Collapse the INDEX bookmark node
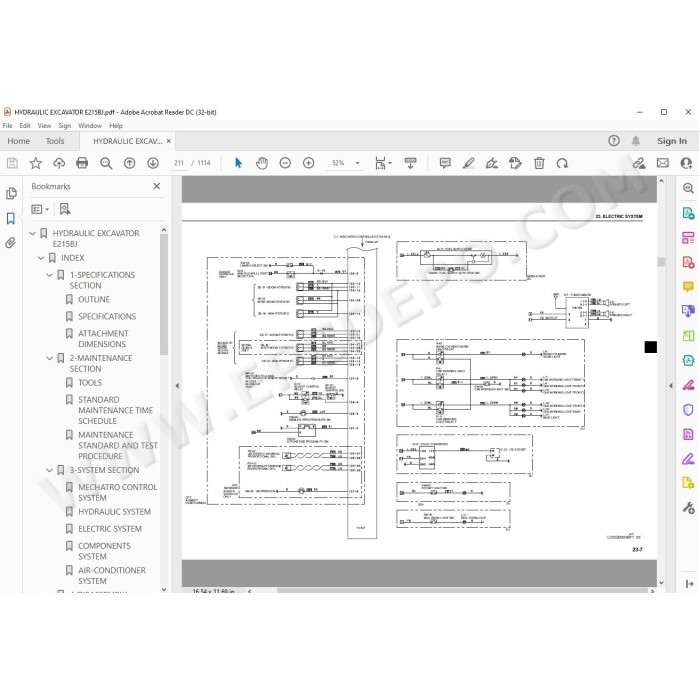 [41, 258]
